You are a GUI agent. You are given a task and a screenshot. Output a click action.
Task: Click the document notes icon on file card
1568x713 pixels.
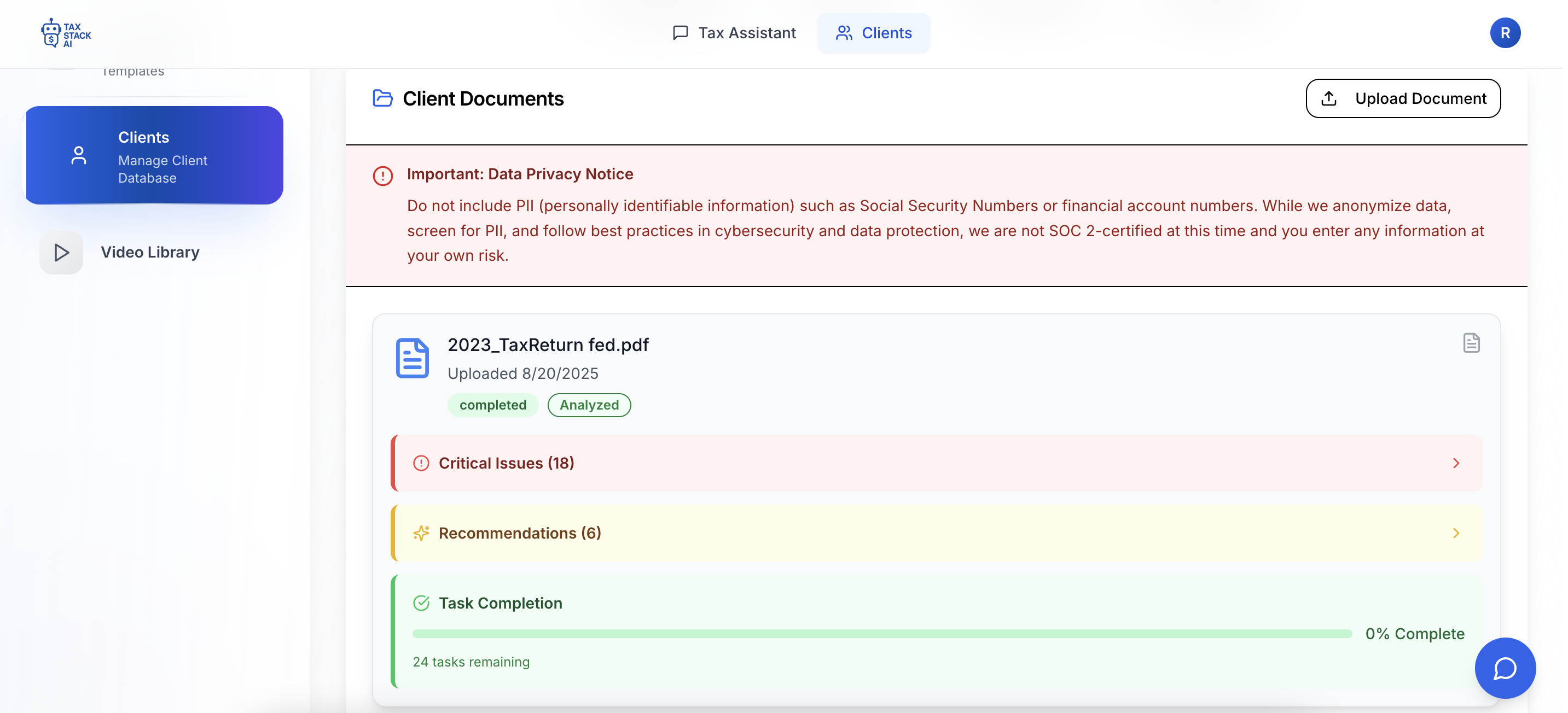1471,343
